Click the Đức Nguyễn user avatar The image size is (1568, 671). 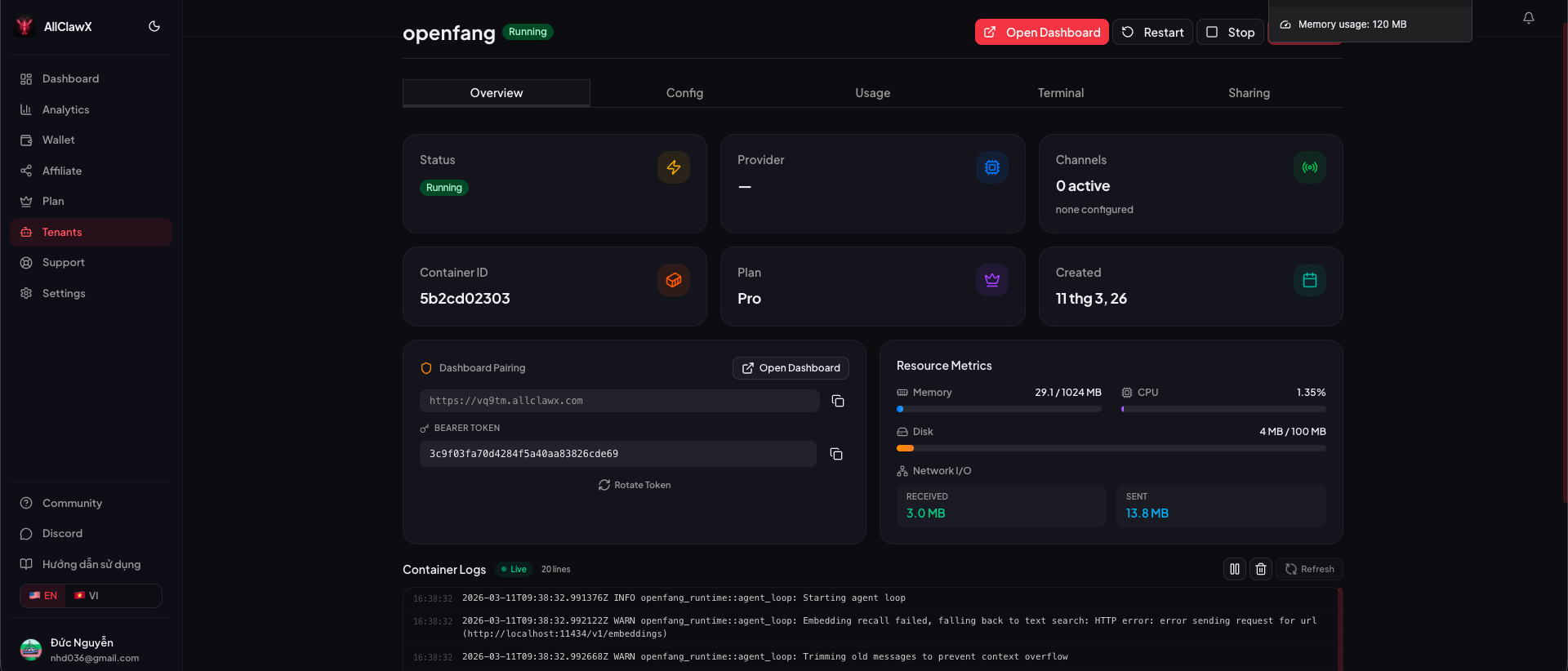[31, 650]
